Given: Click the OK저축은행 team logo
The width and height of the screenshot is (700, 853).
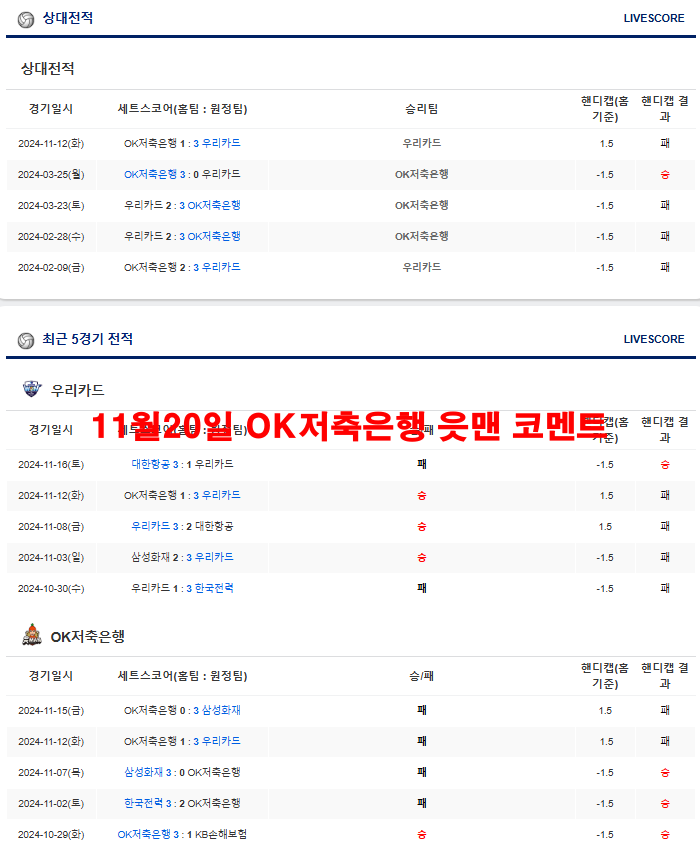Looking at the screenshot, I should click(x=32, y=635).
